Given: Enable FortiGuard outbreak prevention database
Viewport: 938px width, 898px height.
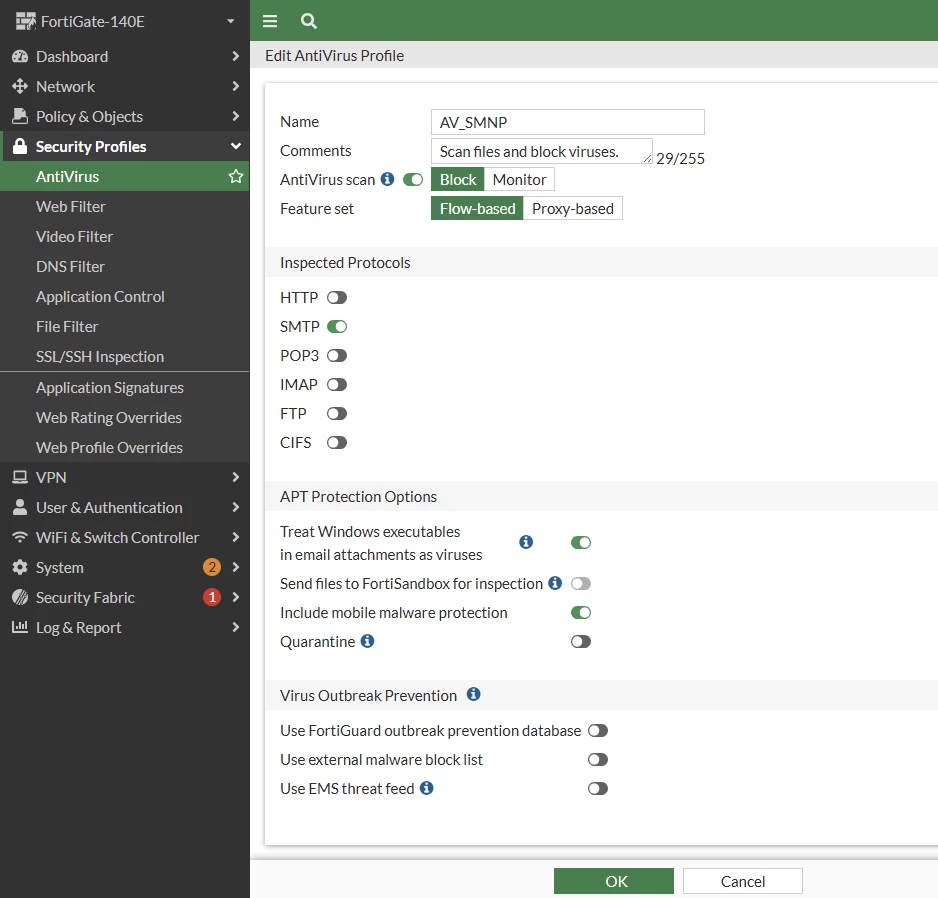Looking at the screenshot, I should point(598,730).
